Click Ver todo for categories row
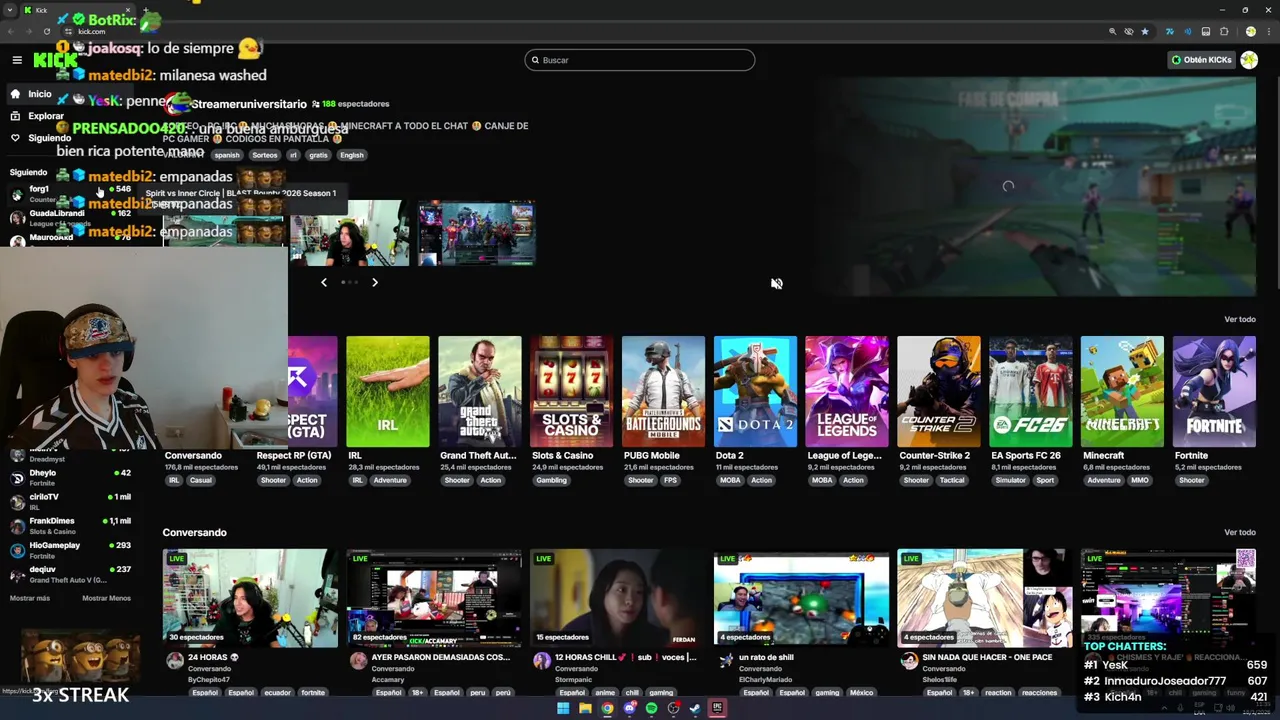Viewport: 1280px width, 720px height. tap(1239, 319)
